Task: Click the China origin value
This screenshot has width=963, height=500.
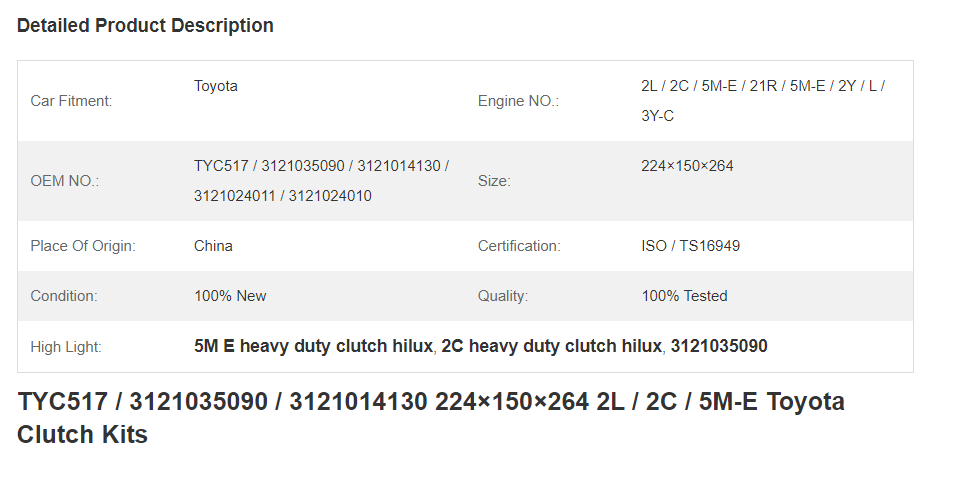Action: click(213, 246)
